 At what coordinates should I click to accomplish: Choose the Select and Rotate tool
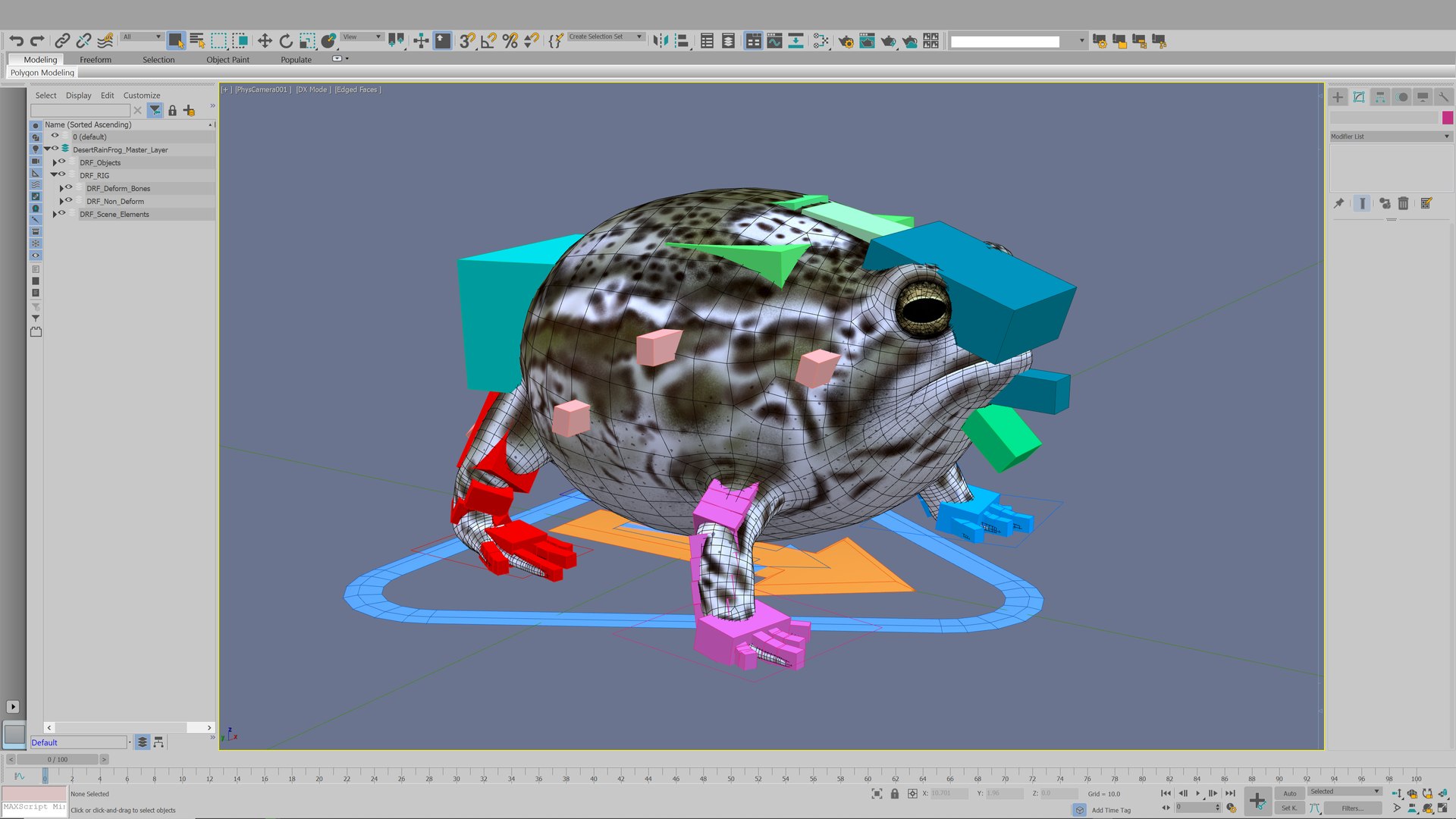point(286,41)
